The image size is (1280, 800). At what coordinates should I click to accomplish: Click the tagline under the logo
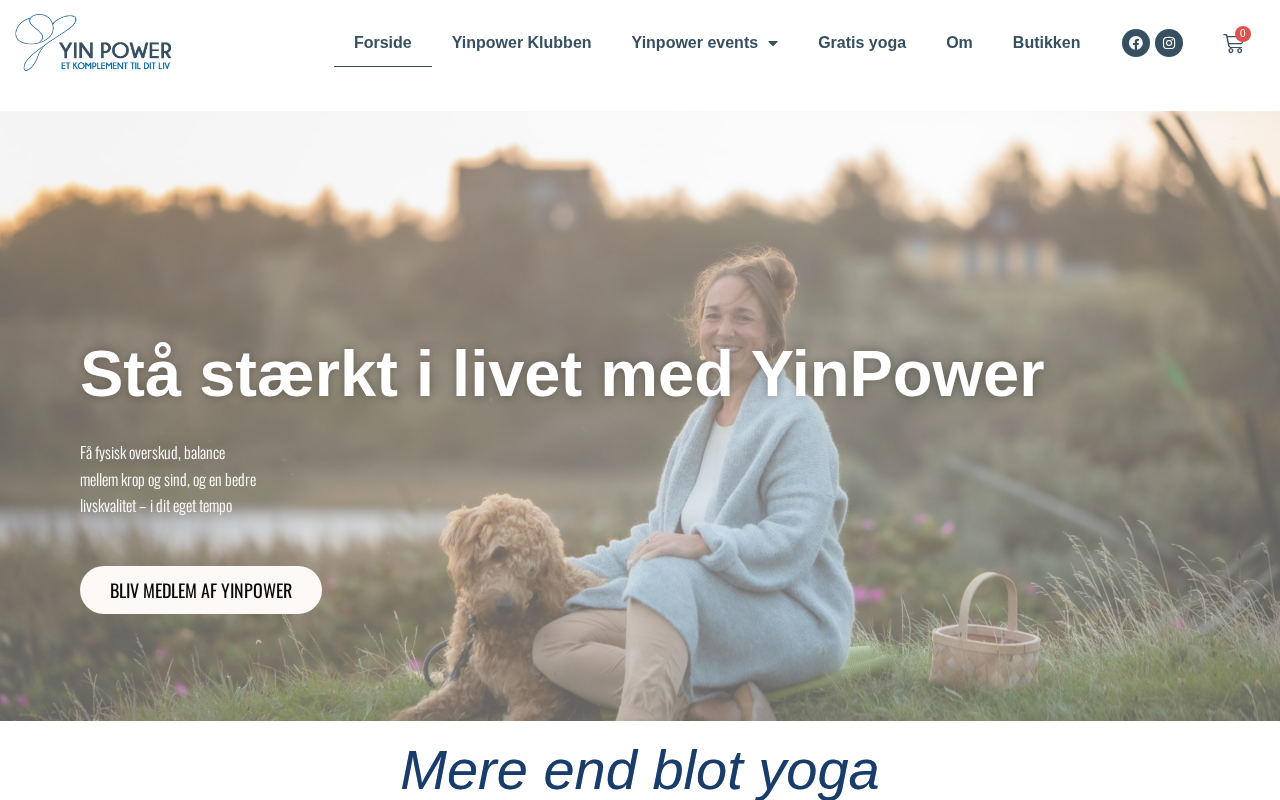pyautogui.click(x=116, y=65)
